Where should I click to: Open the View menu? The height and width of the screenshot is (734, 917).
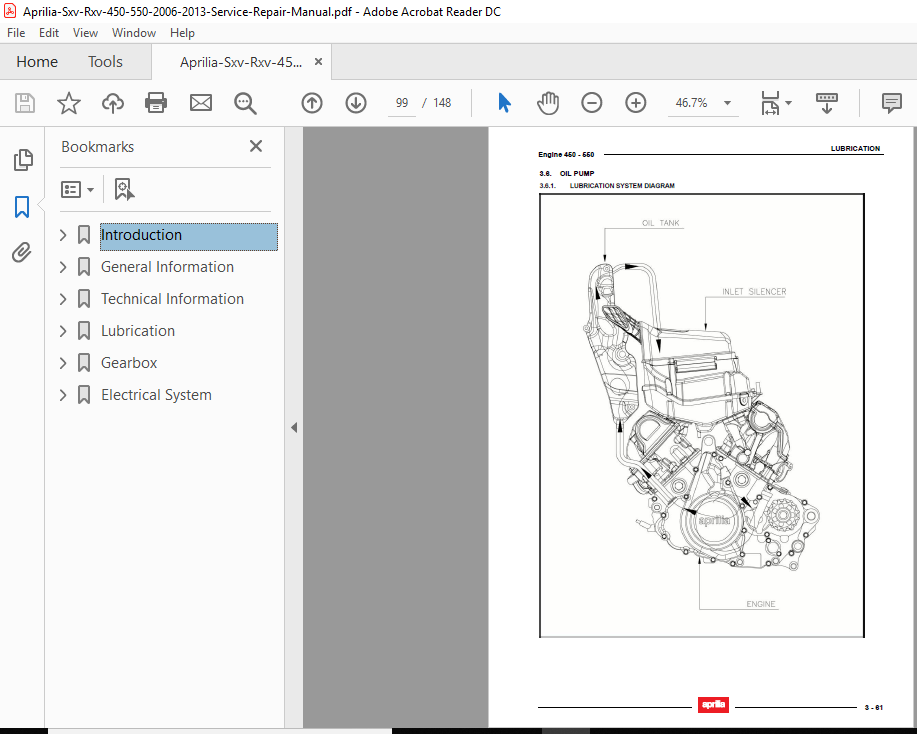[x=85, y=33]
